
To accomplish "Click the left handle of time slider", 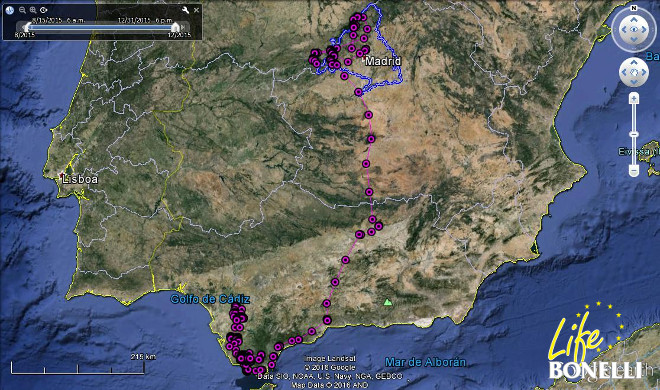I will (x=28, y=27).
